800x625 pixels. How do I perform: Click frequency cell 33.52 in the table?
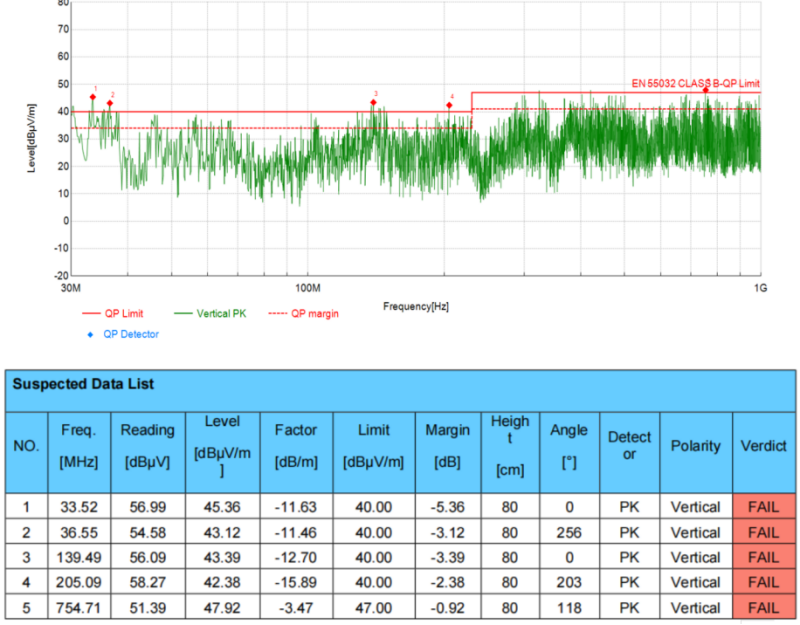(77, 506)
